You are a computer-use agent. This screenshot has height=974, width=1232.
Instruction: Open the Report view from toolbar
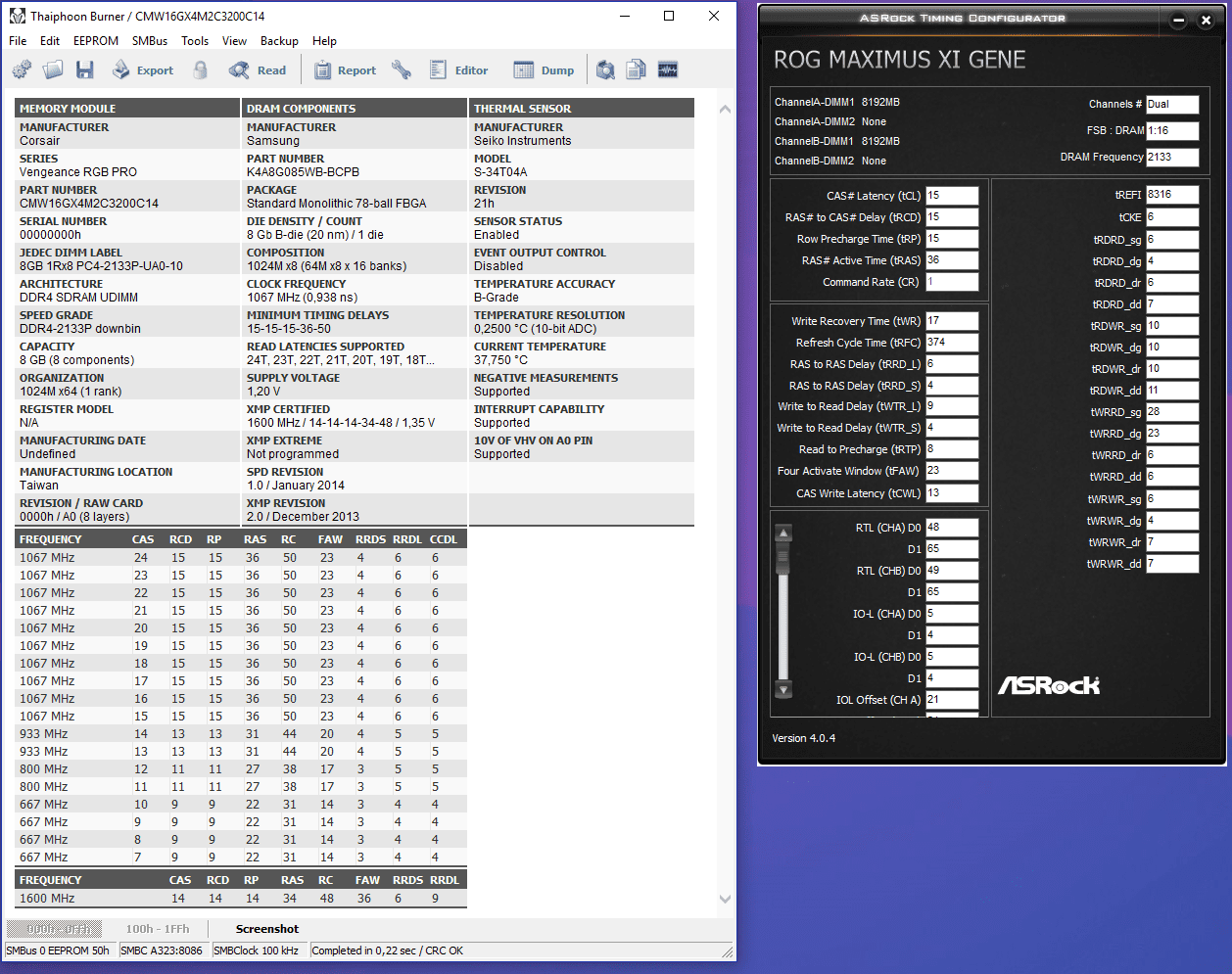point(345,70)
